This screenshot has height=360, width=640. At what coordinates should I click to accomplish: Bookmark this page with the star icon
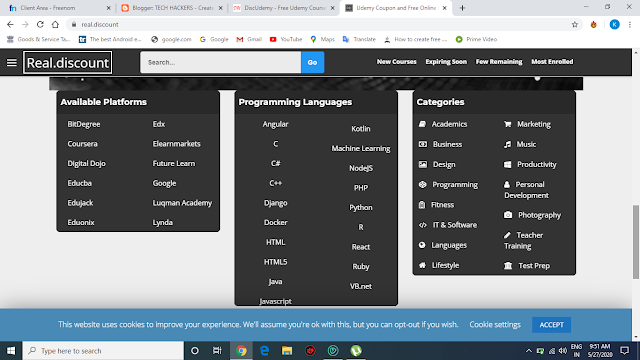pos(575,24)
